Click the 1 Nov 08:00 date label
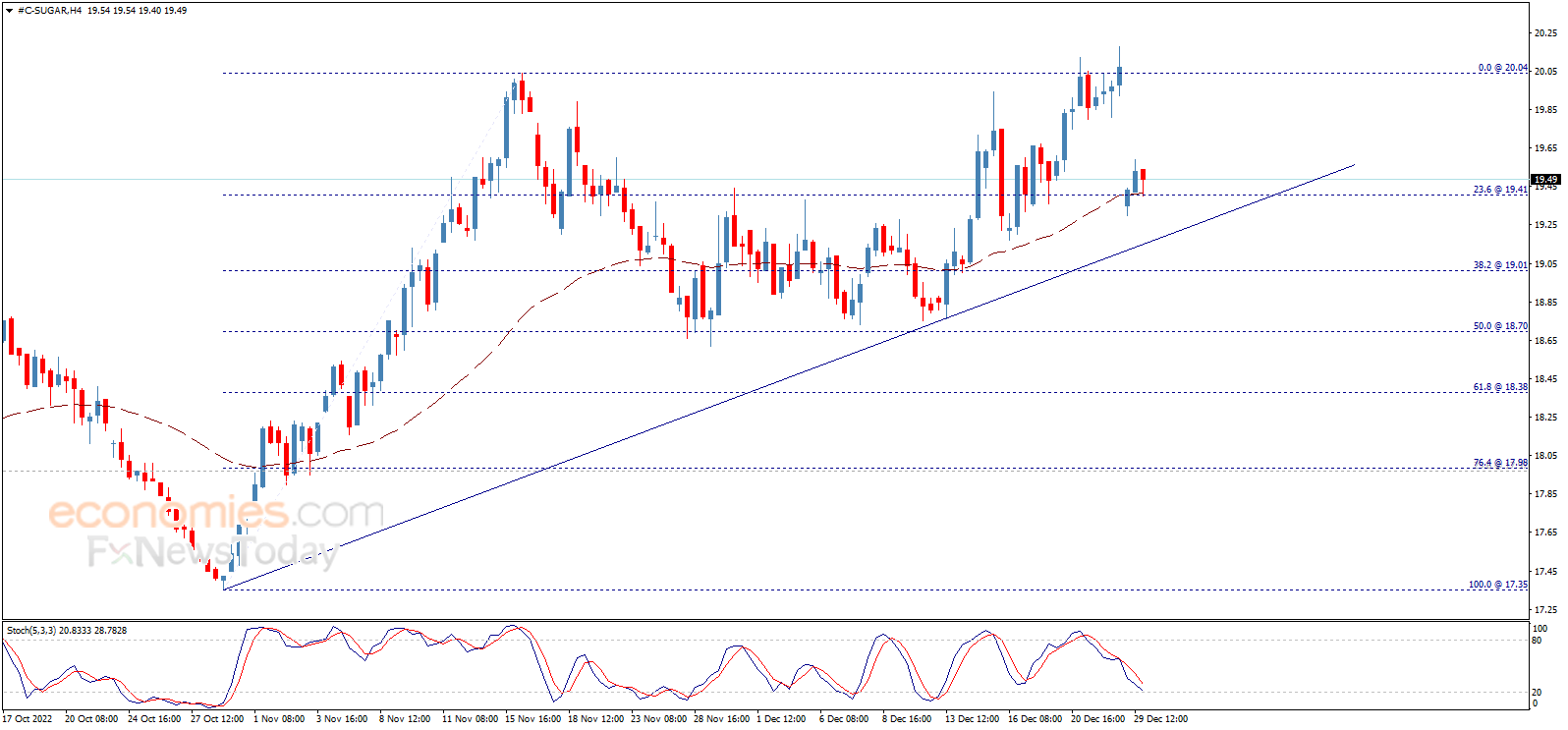Viewport: 1568px width, 730px height. click(279, 719)
